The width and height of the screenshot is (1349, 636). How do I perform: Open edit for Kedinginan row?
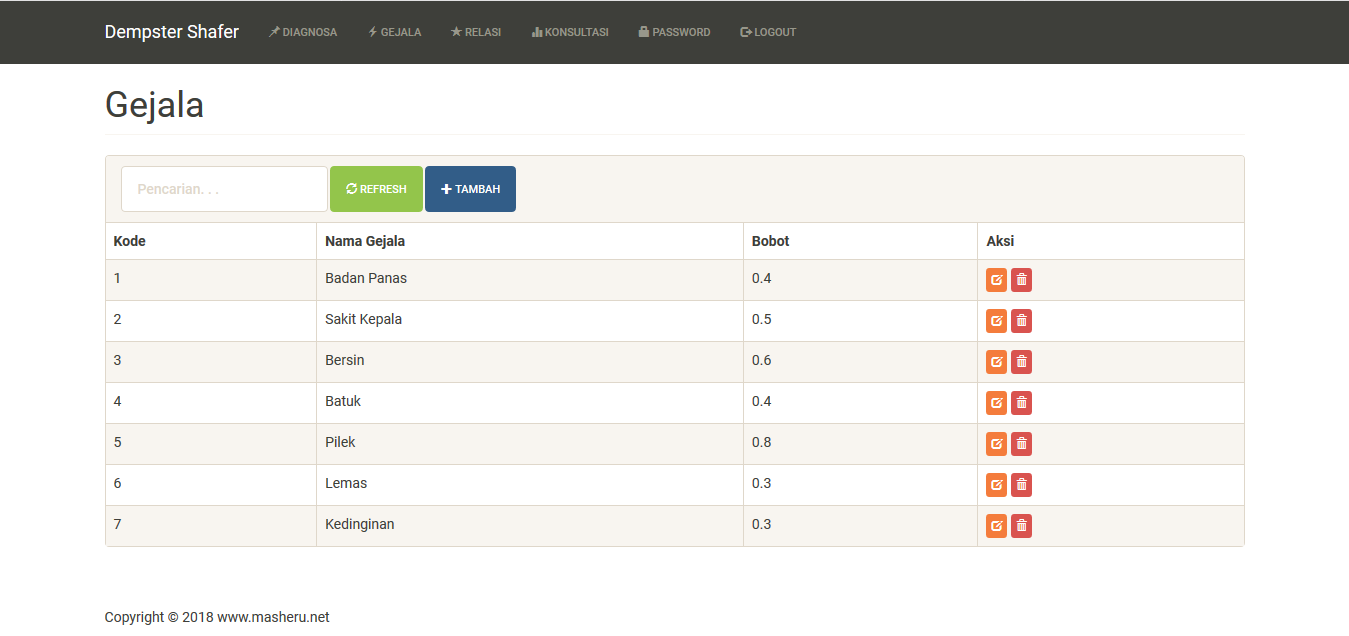tap(996, 526)
